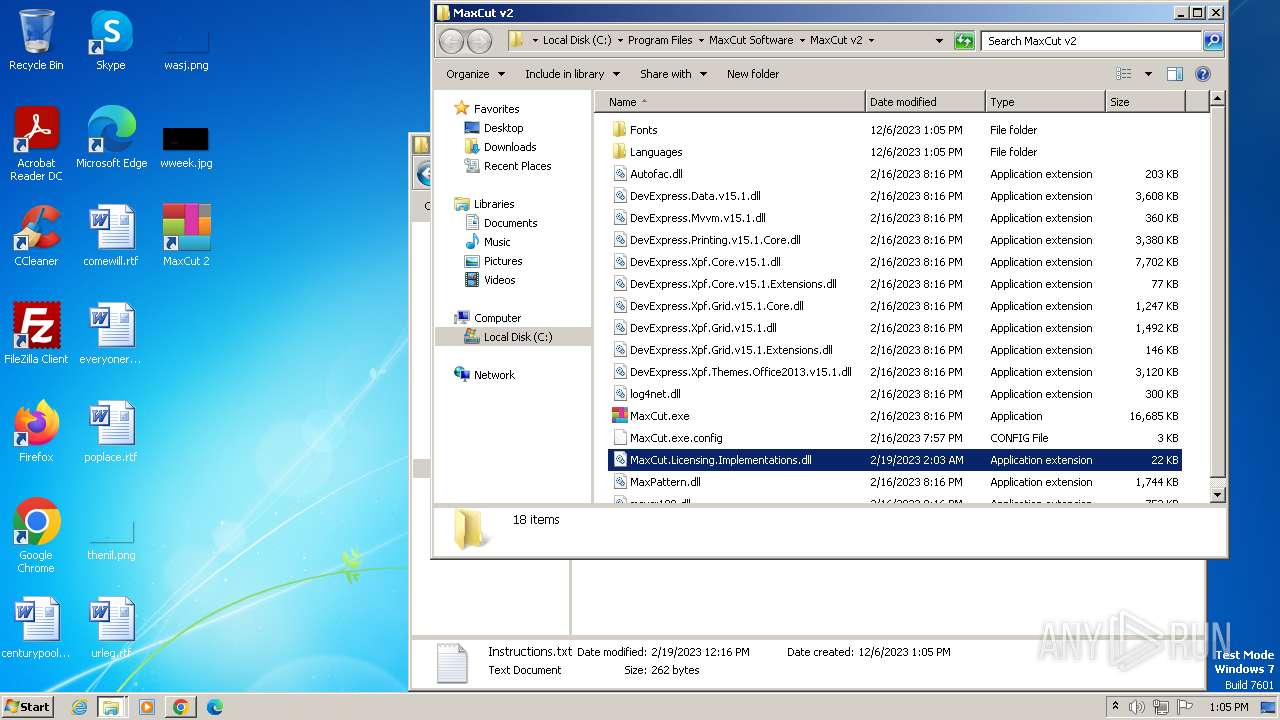Select log4net.dll file
The image size is (1280, 720).
(895, 394)
